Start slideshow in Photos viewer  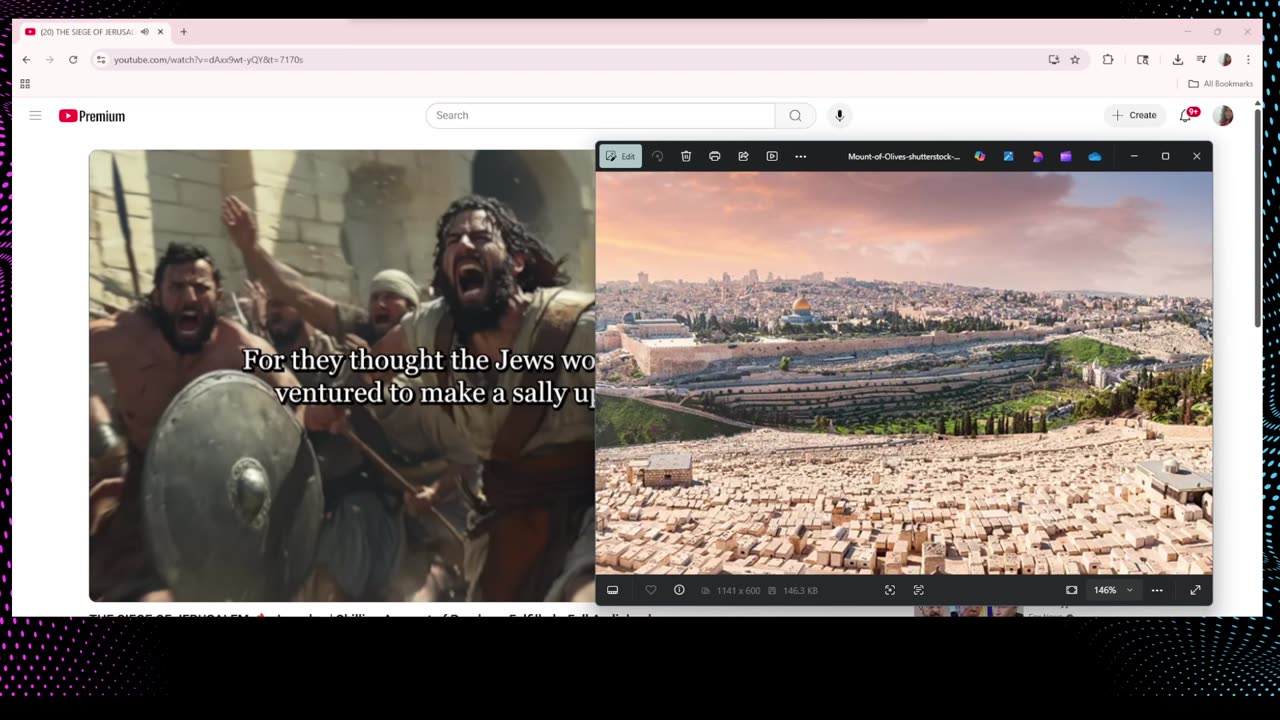[772, 156]
